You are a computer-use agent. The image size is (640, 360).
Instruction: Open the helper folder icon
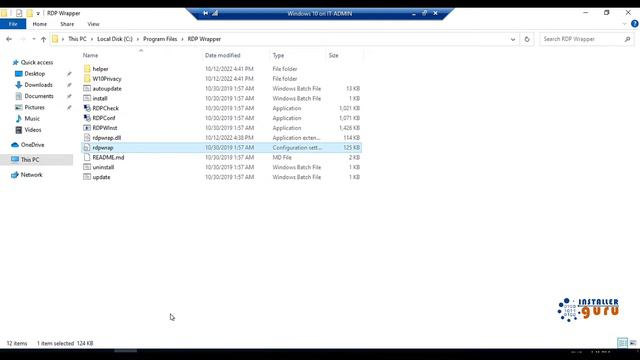point(87,69)
